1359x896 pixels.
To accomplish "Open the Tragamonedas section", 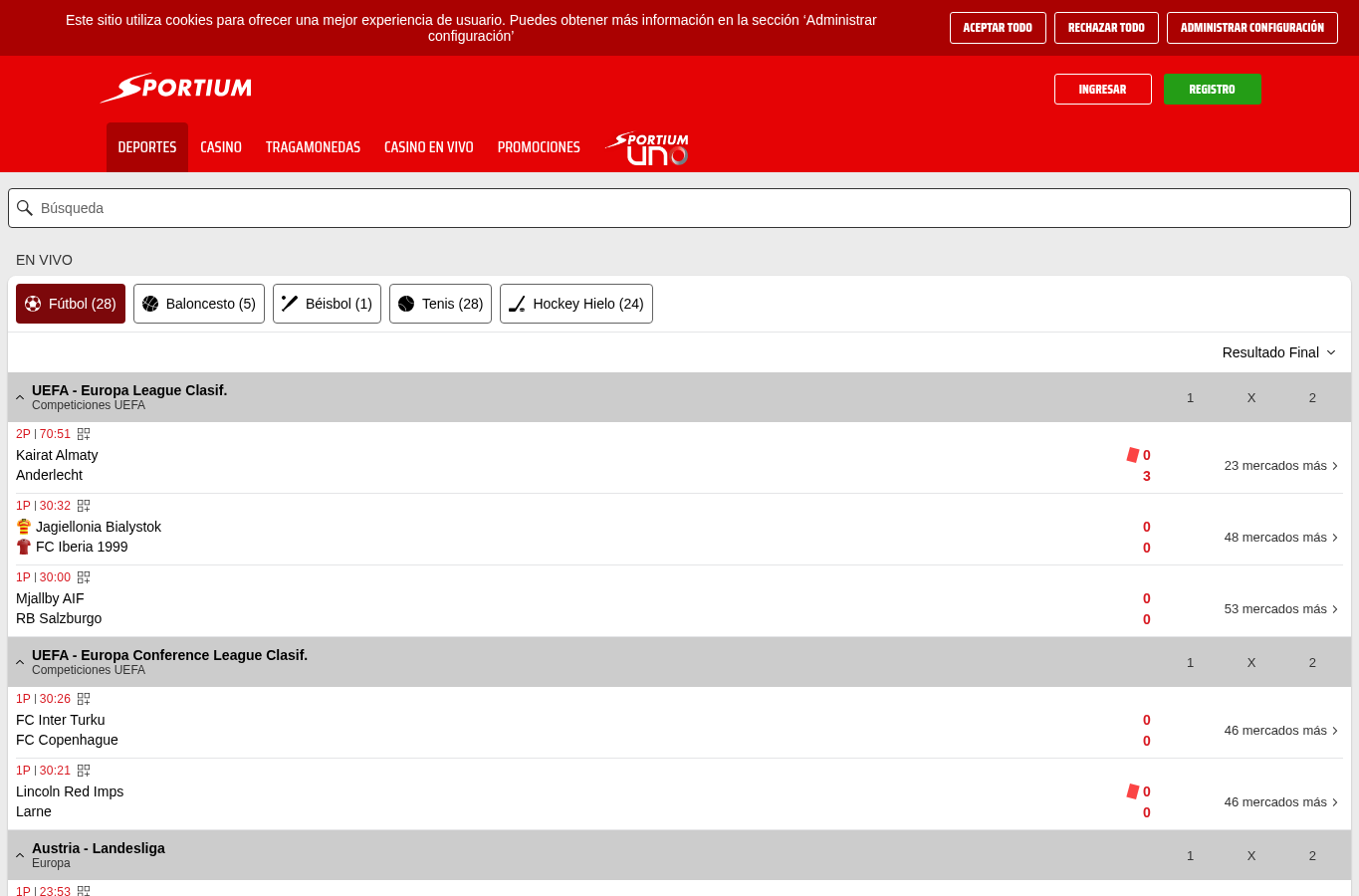I will tap(313, 147).
